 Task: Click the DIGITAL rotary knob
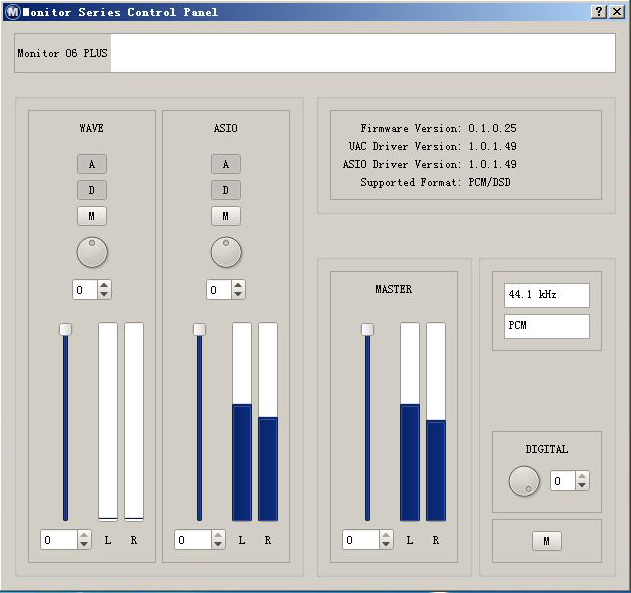tap(524, 481)
